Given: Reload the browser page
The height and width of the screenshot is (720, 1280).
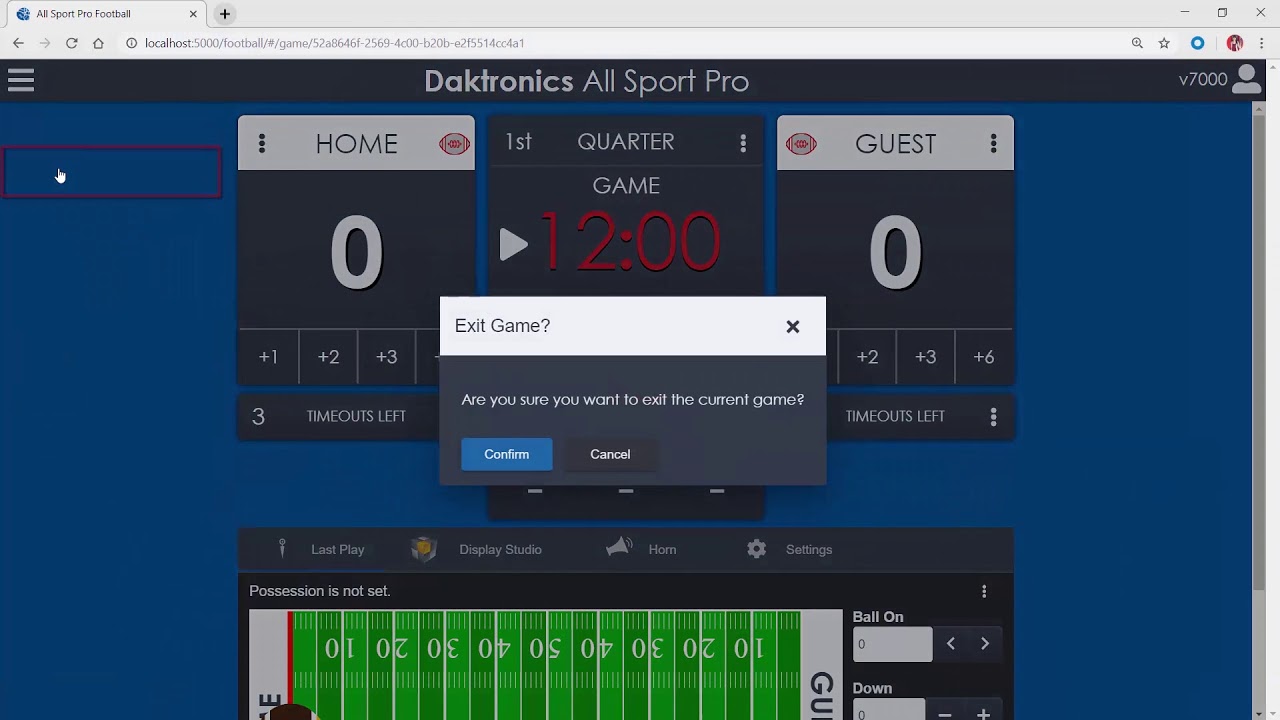Looking at the screenshot, I should [72, 43].
